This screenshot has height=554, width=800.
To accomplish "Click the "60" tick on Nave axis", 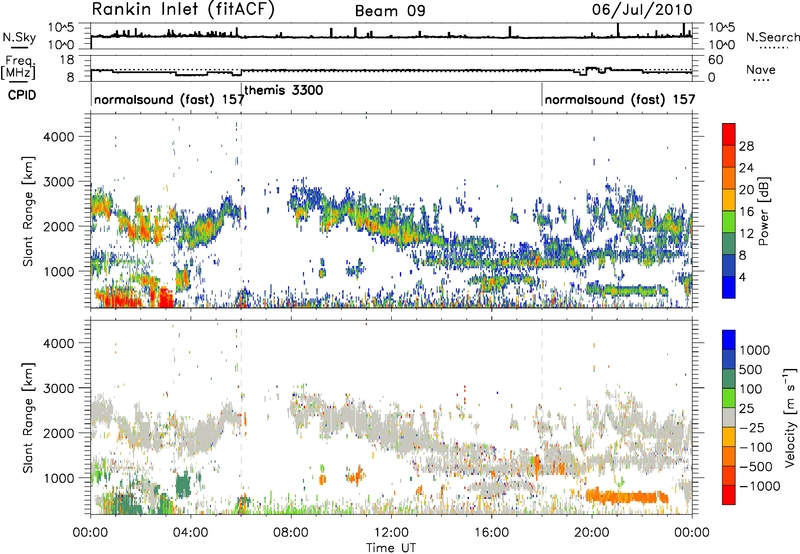I will [x=716, y=60].
